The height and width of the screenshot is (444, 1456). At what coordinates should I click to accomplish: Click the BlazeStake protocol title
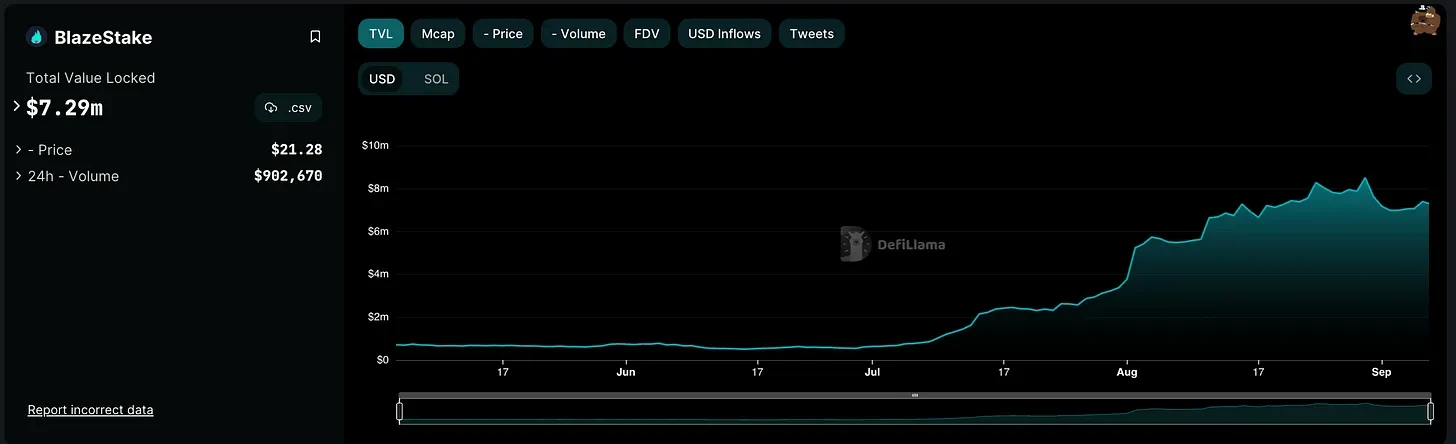click(105, 37)
